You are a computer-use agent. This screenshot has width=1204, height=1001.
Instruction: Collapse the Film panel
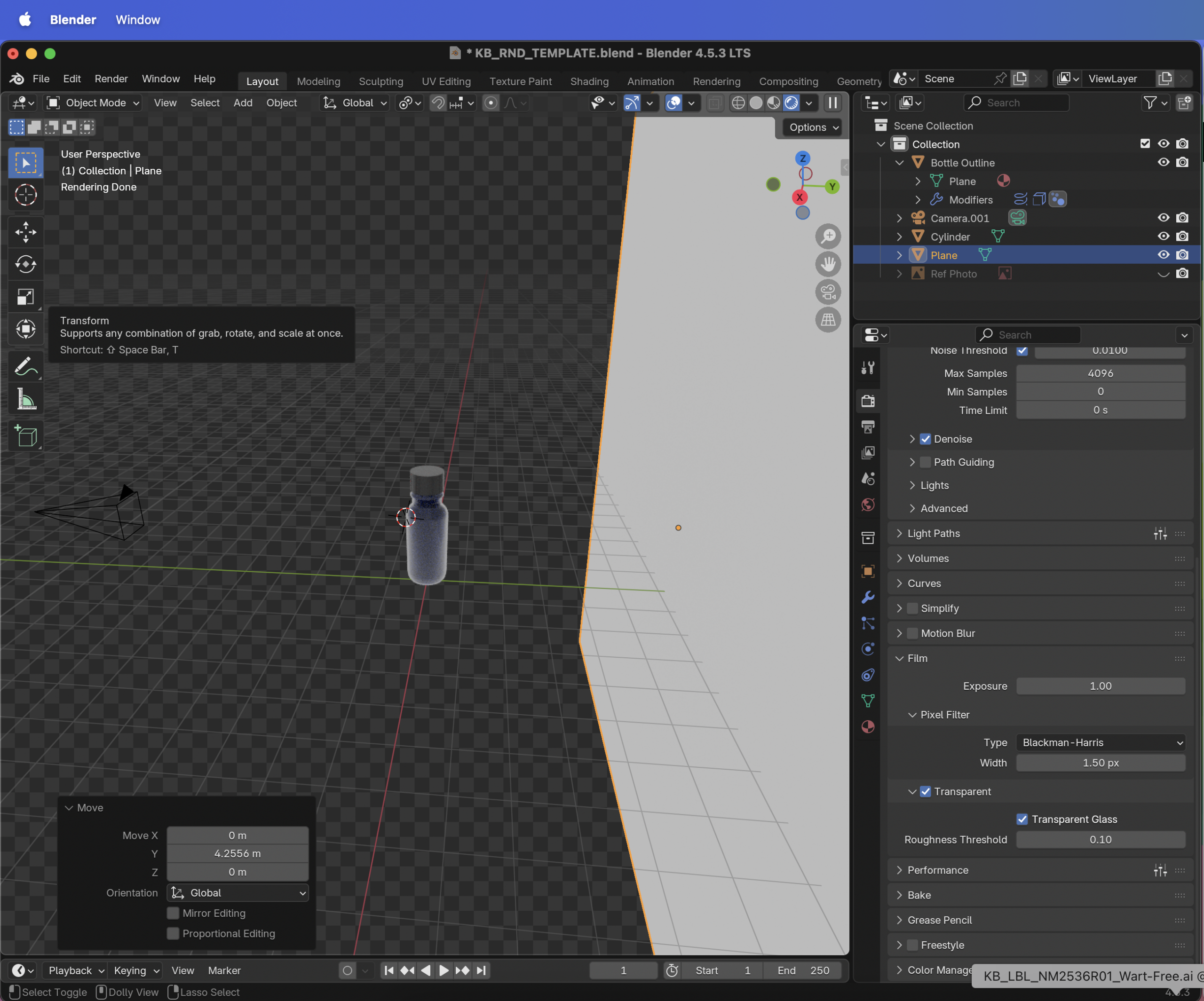click(x=899, y=659)
